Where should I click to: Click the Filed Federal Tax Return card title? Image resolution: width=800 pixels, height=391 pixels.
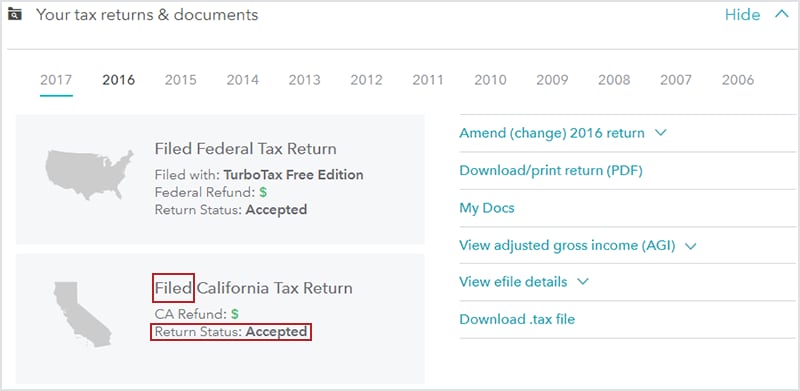[245, 149]
